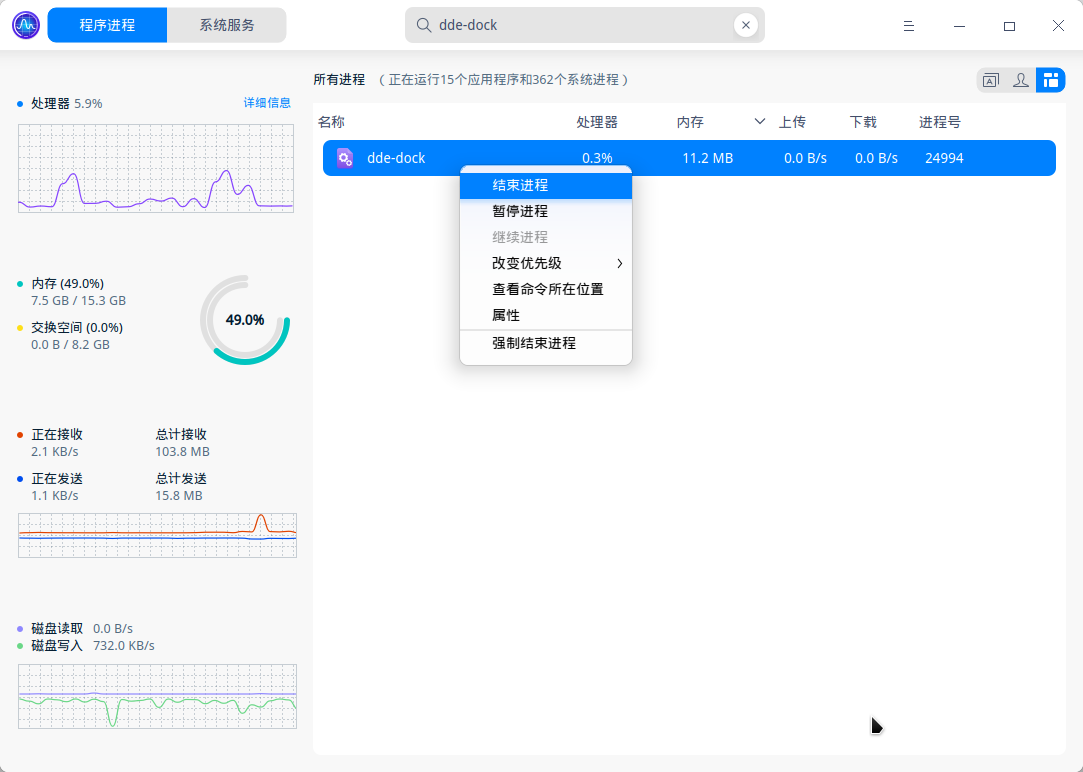Image resolution: width=1083 pixels, height=772 pixels.
Task: Open the 详细信息 processor details link
Action: pos(266,102)
